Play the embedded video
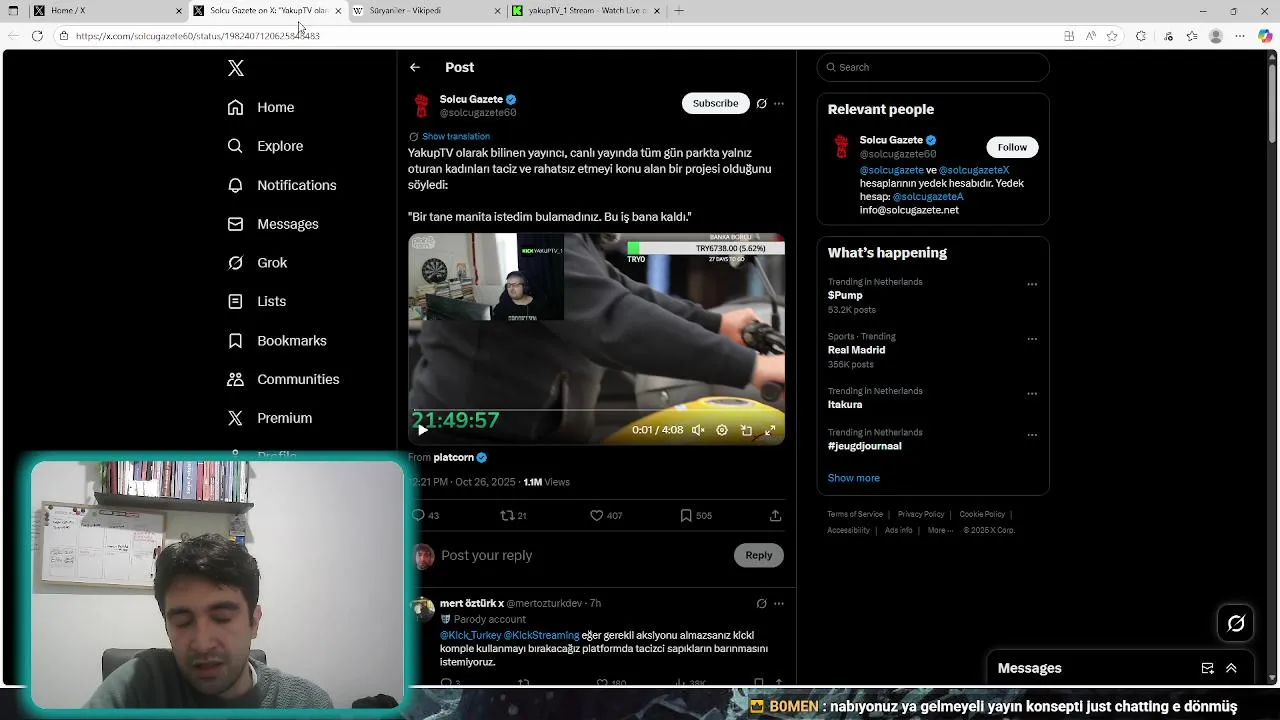Image resolution: width=1280 pixels, height=720 pixels. coord(422,430)
